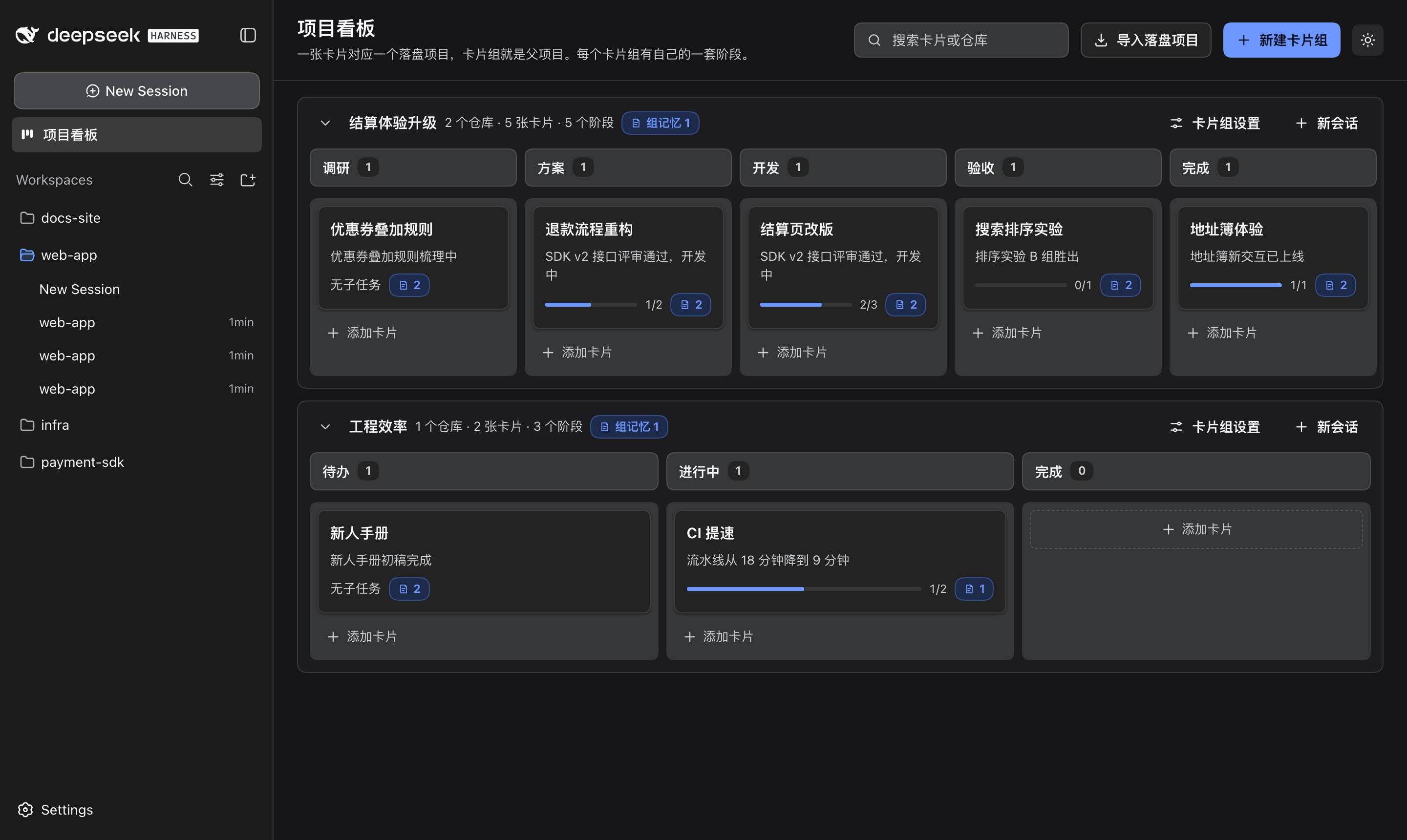Add a new workspace folder icon
Screen dimensions: 1407x840
(x=248, y=180)
